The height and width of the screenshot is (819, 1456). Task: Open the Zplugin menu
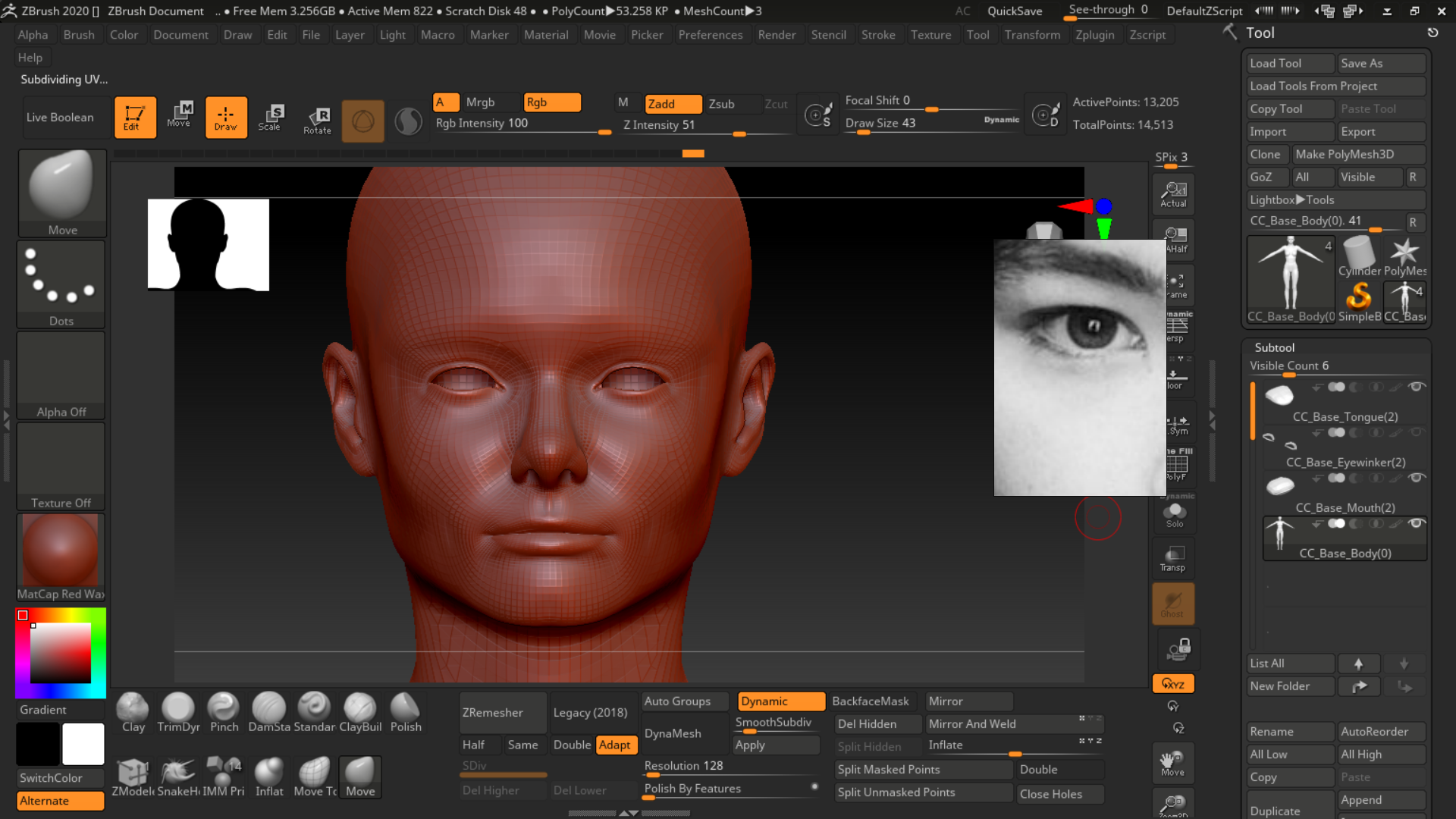pos(1094,35)
